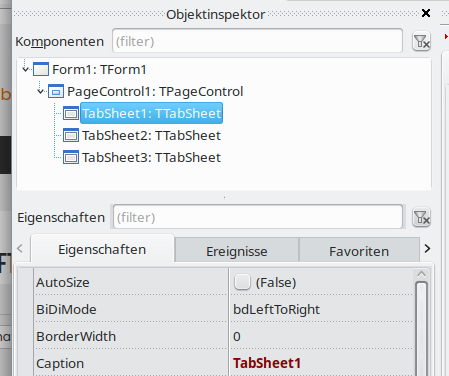
Task: Collapse the Form1 tree node
Action: (x=25, y=69)
